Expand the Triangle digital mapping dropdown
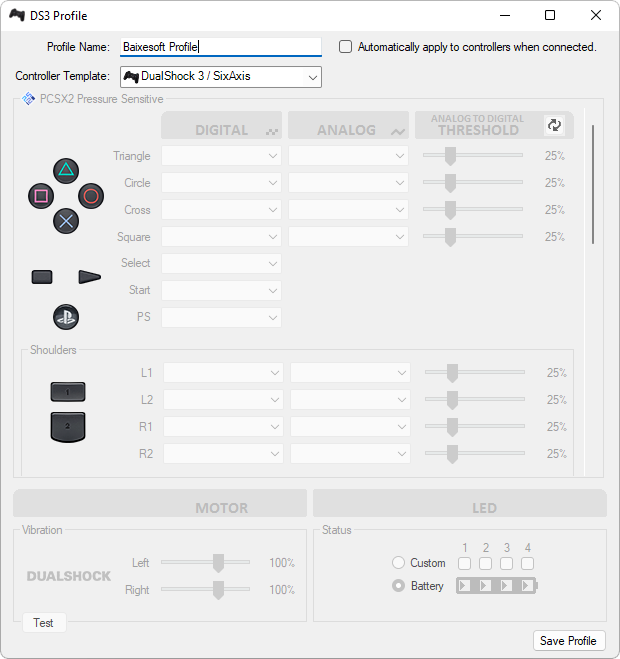The image size is (620, 659). pos(222,156)
